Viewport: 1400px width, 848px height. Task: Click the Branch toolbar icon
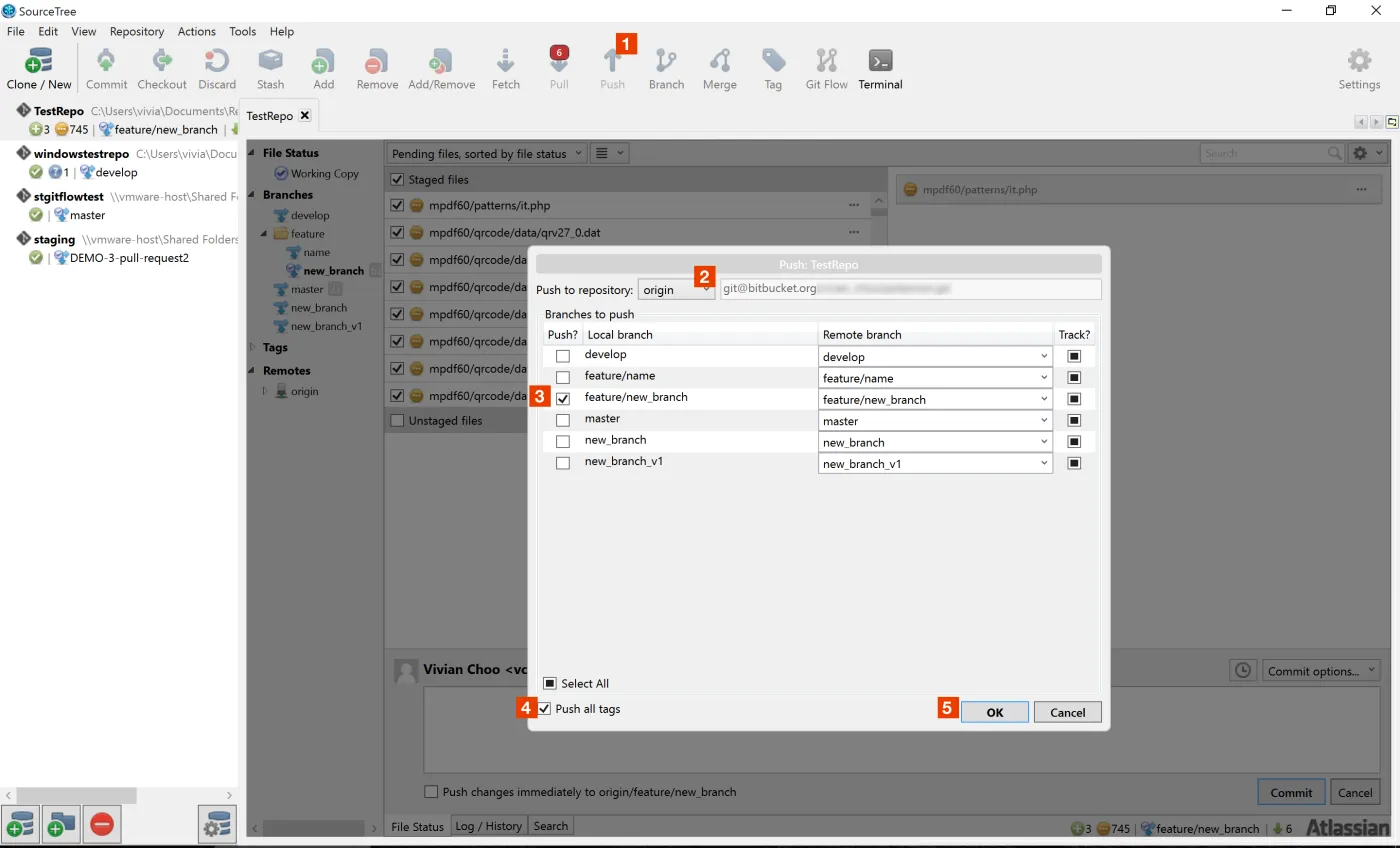[666, 68]
